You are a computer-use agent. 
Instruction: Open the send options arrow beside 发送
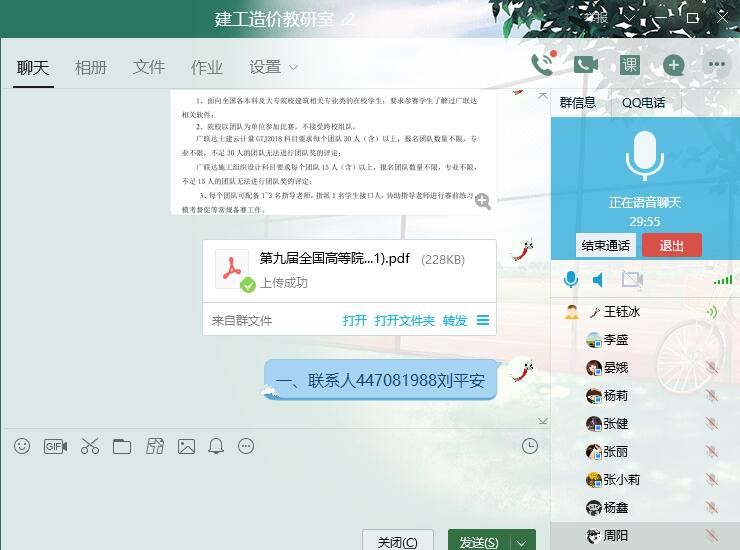click(x=521, y=542)
